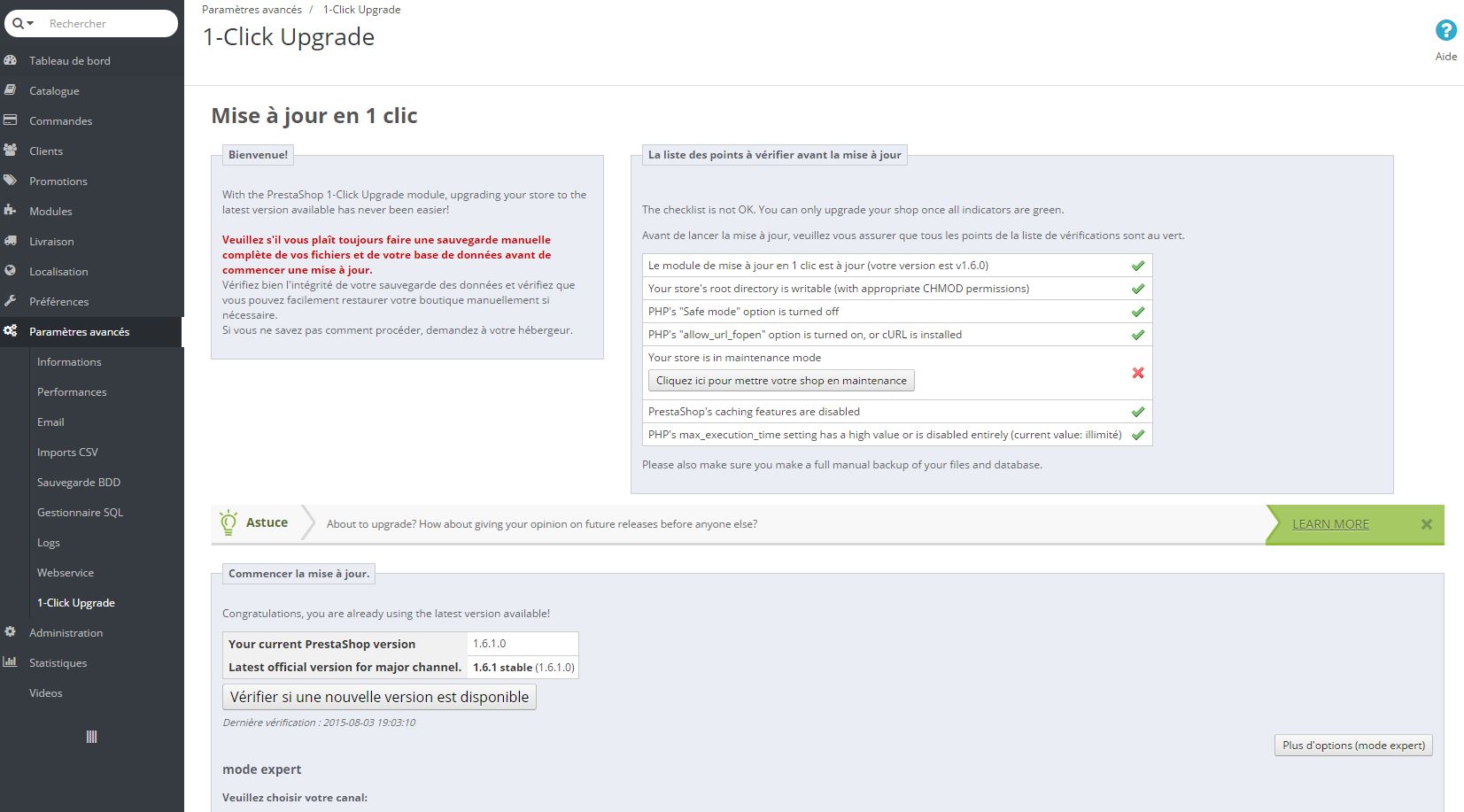This screenshot has width=1464, height=812.
Task: Follow the LEARN MORE link
Action: click(1330, 524)
